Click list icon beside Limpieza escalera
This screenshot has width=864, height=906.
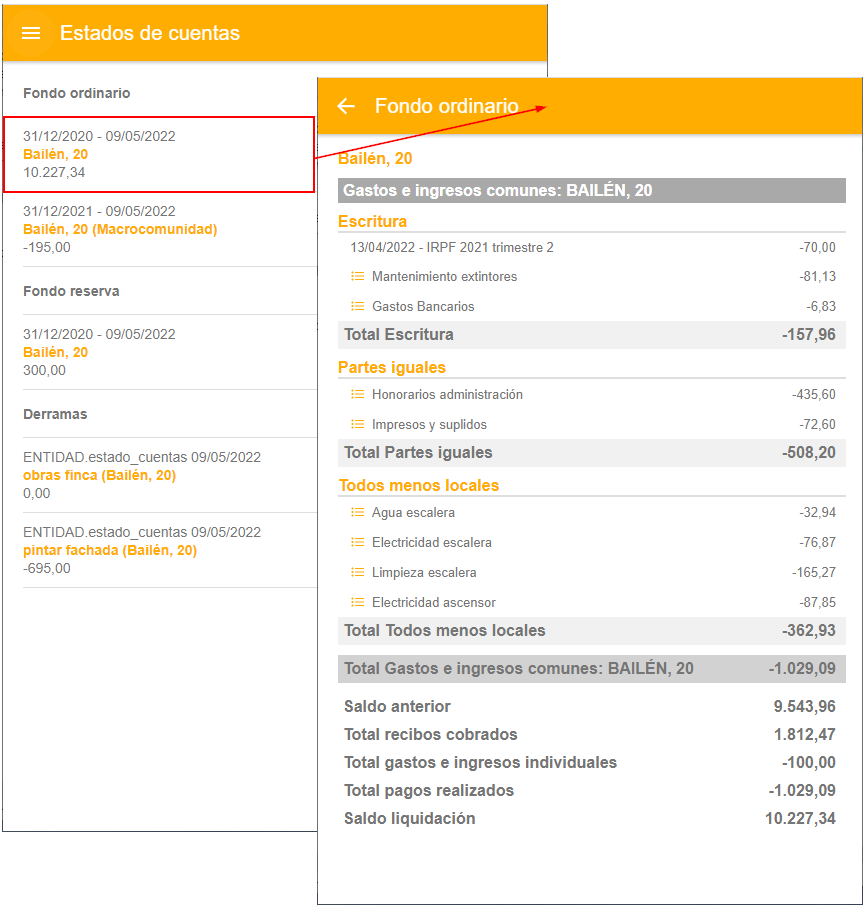(x=358, y=572)
